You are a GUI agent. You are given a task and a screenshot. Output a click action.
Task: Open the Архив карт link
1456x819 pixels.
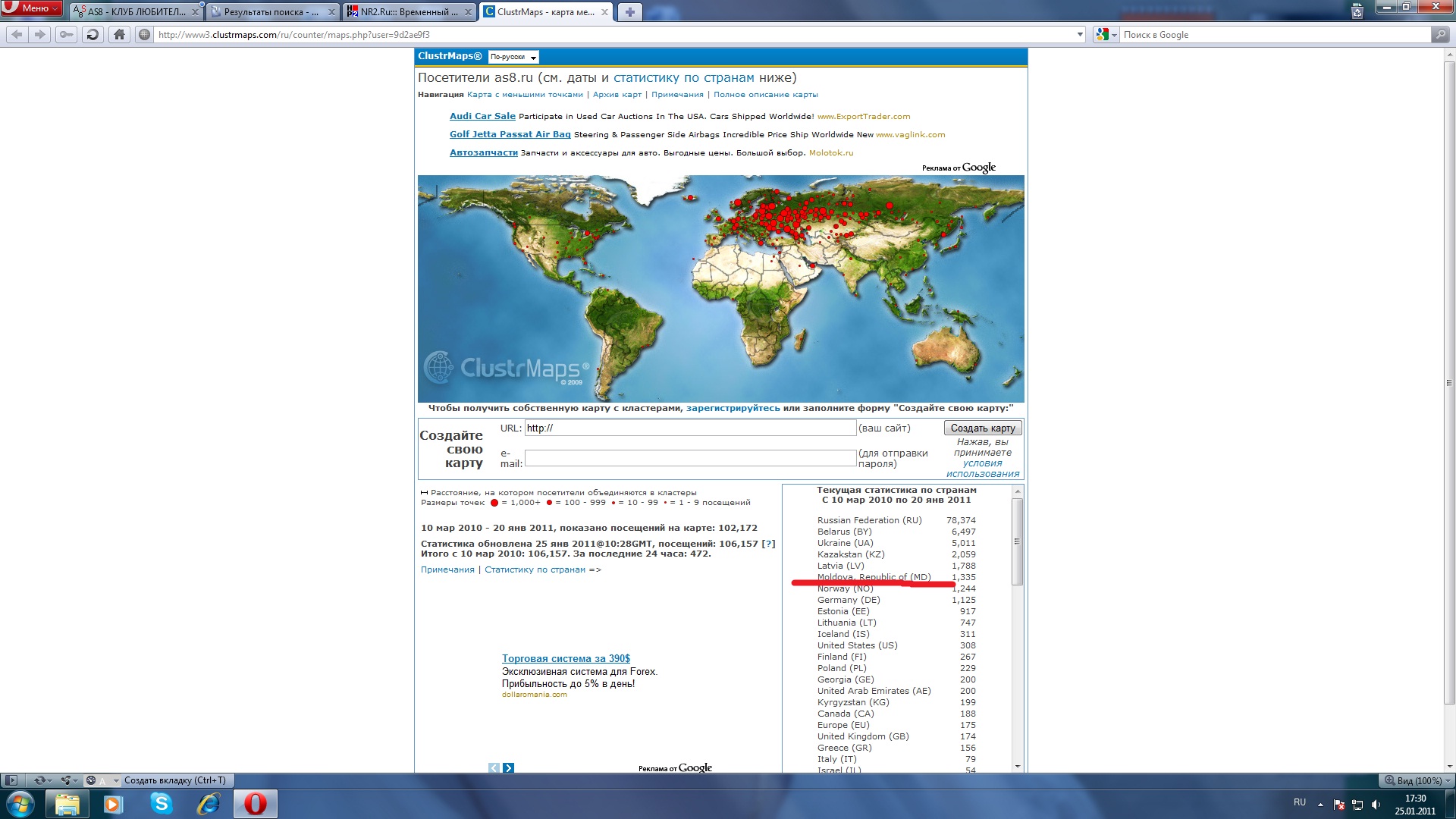click(x=617, y=95)
